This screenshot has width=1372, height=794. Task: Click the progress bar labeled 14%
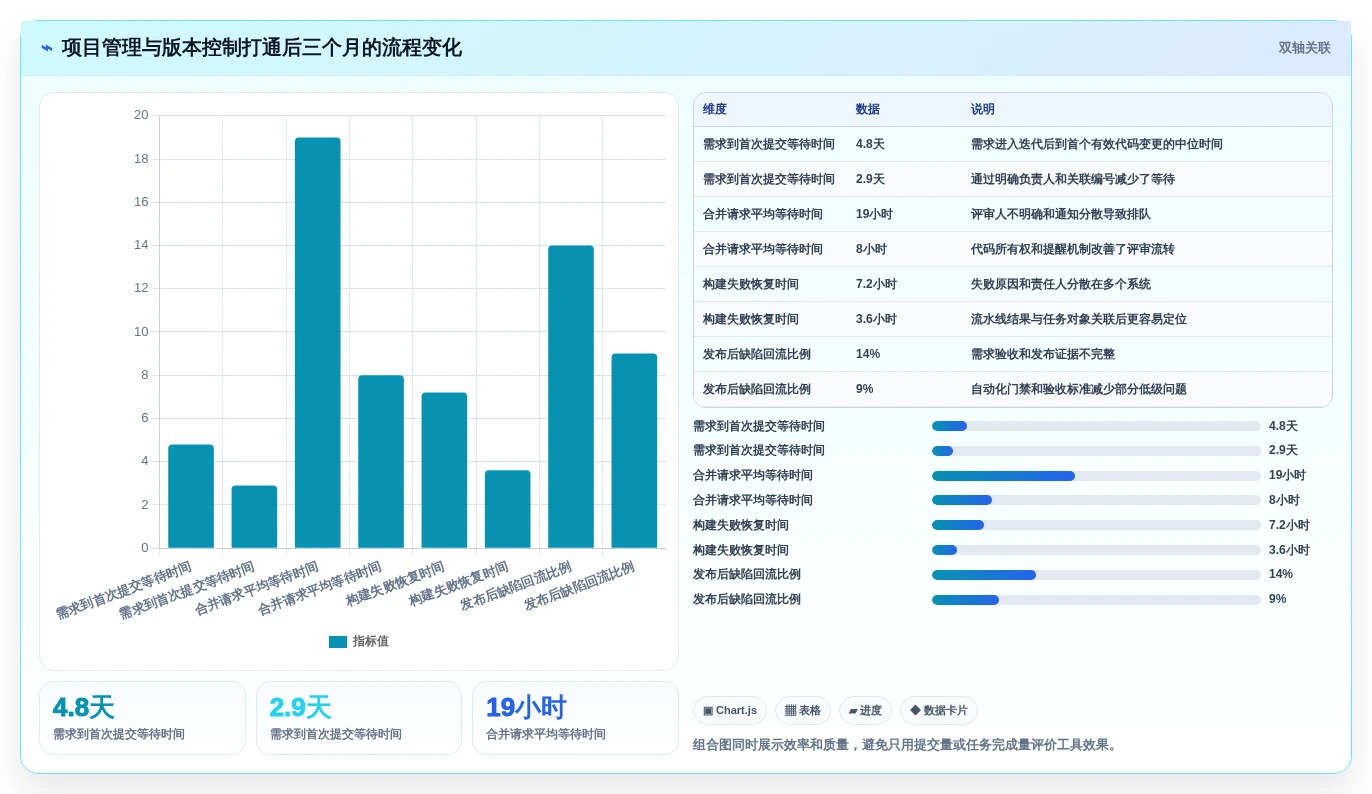point(1096,575)
